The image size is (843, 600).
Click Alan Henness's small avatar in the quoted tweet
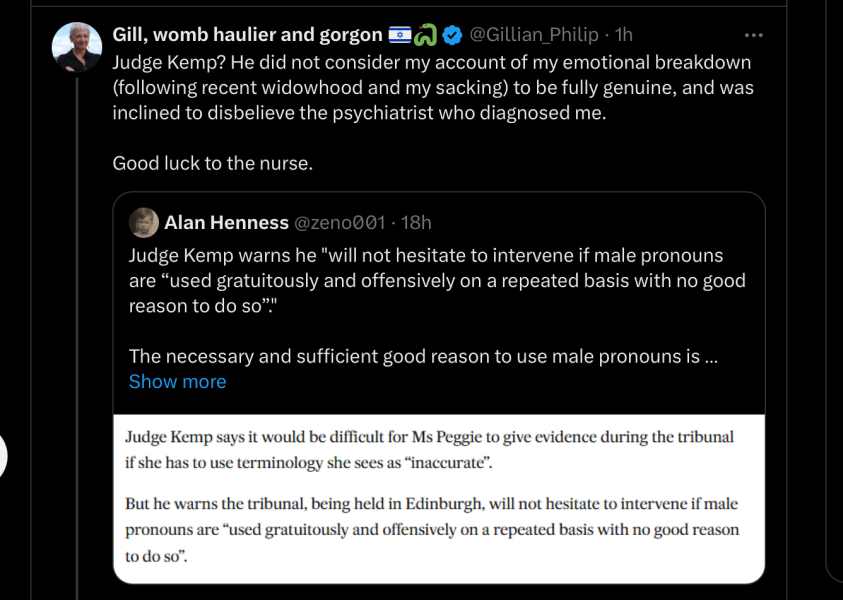pyautogui.click(x=144, y=222)
